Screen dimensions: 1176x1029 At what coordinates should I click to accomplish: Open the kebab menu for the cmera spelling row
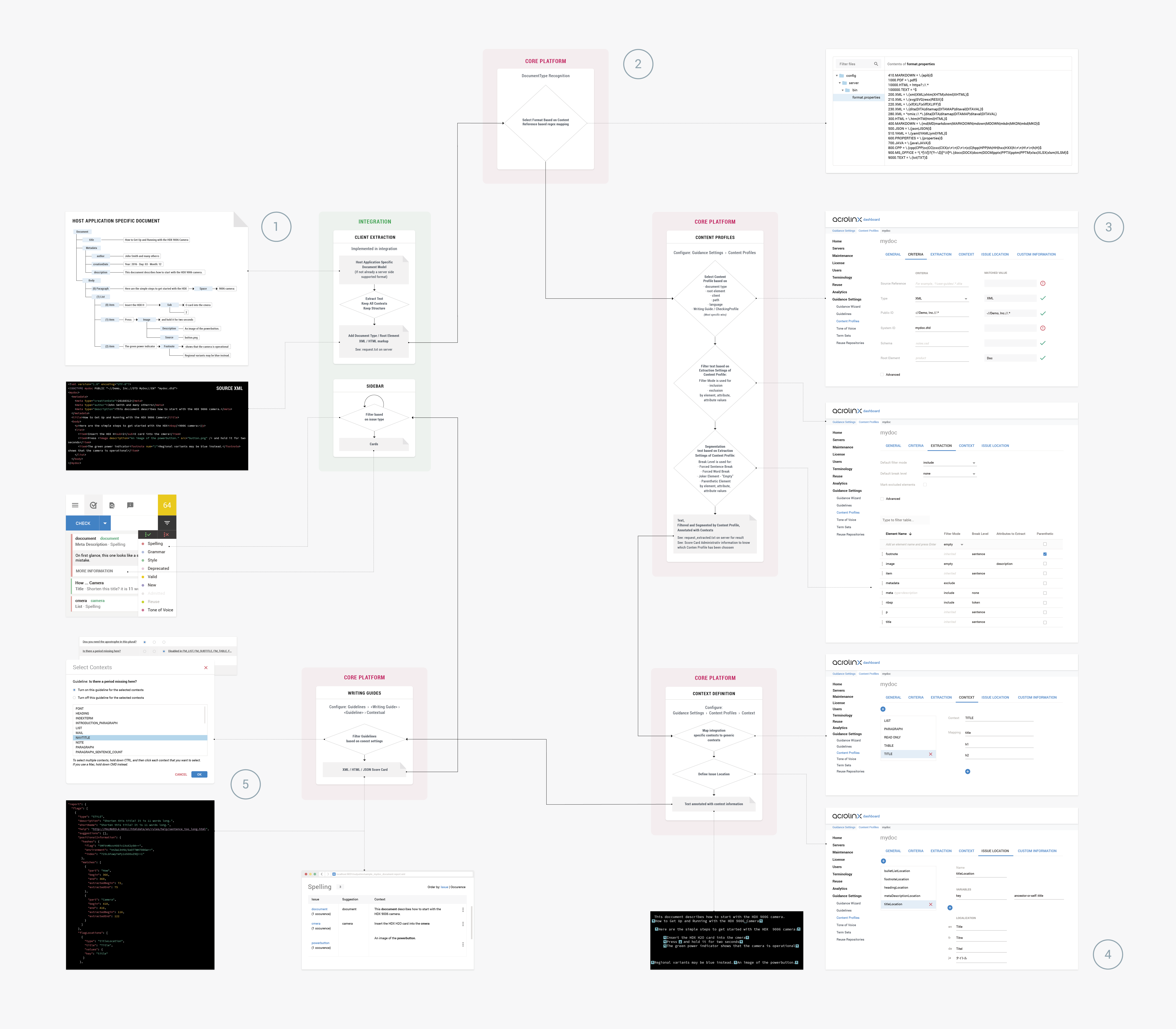pos(463,924)
